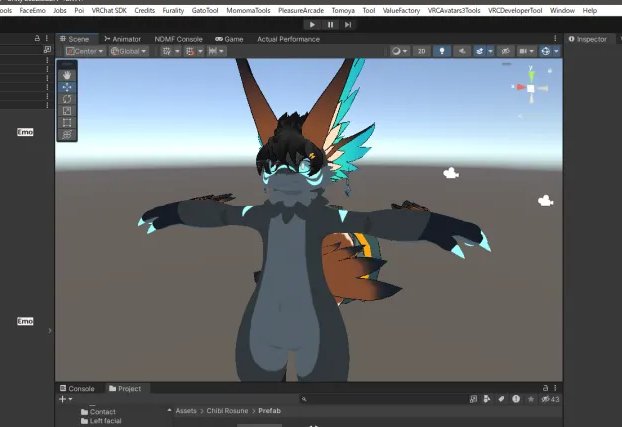Open the NDMF Console tab
The image size is (622, 427).
tap(178, 39)
